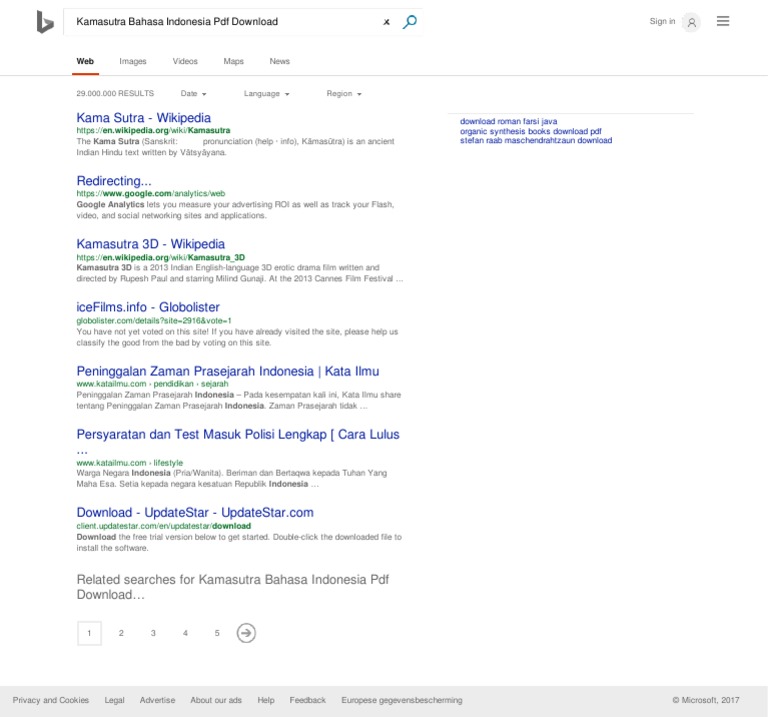The image size is (768, 717).
Task: Click the 29.000.000 RESULTS count text
Action: coord(115,94)
